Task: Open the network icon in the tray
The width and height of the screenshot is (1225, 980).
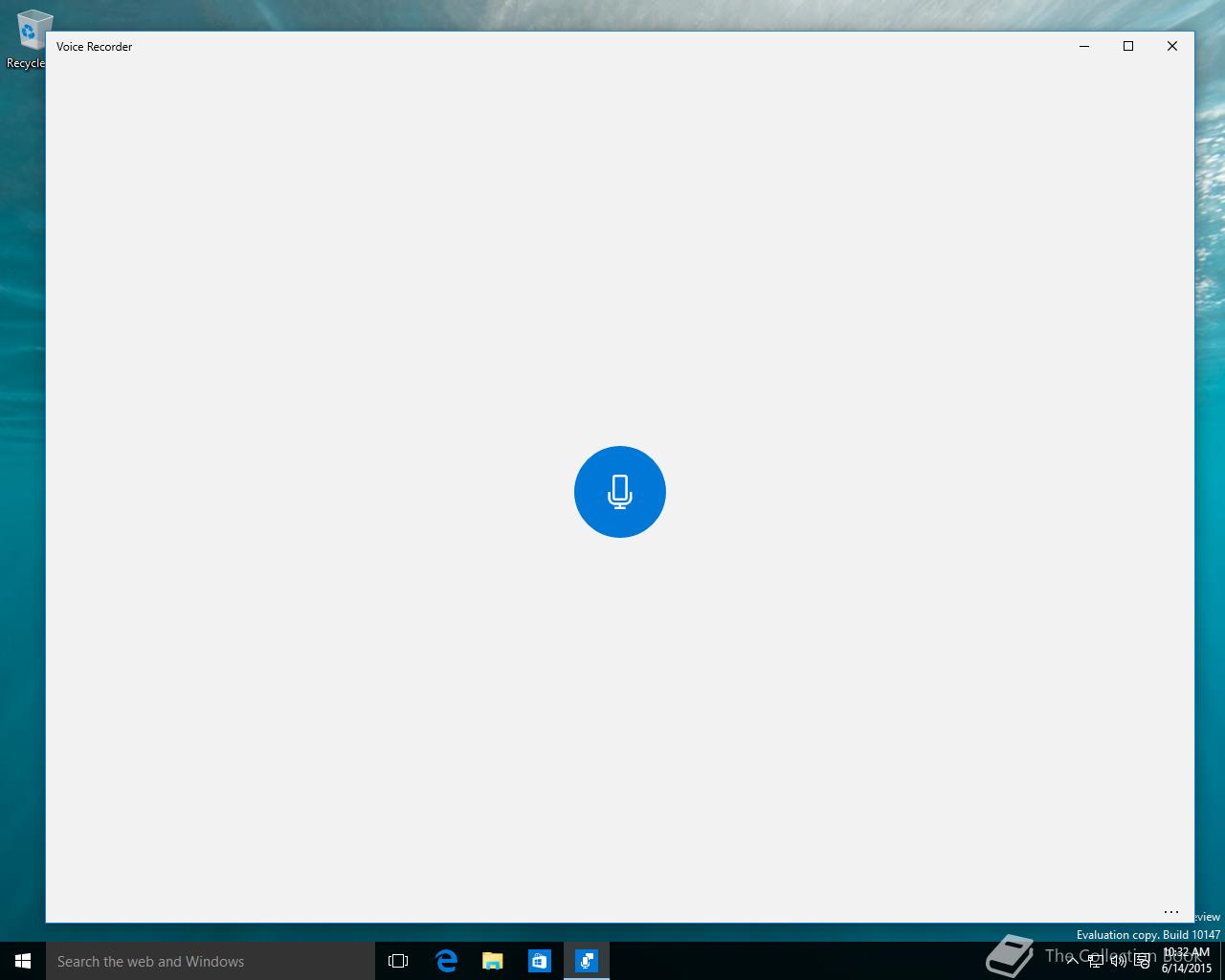Action: 1096,961
